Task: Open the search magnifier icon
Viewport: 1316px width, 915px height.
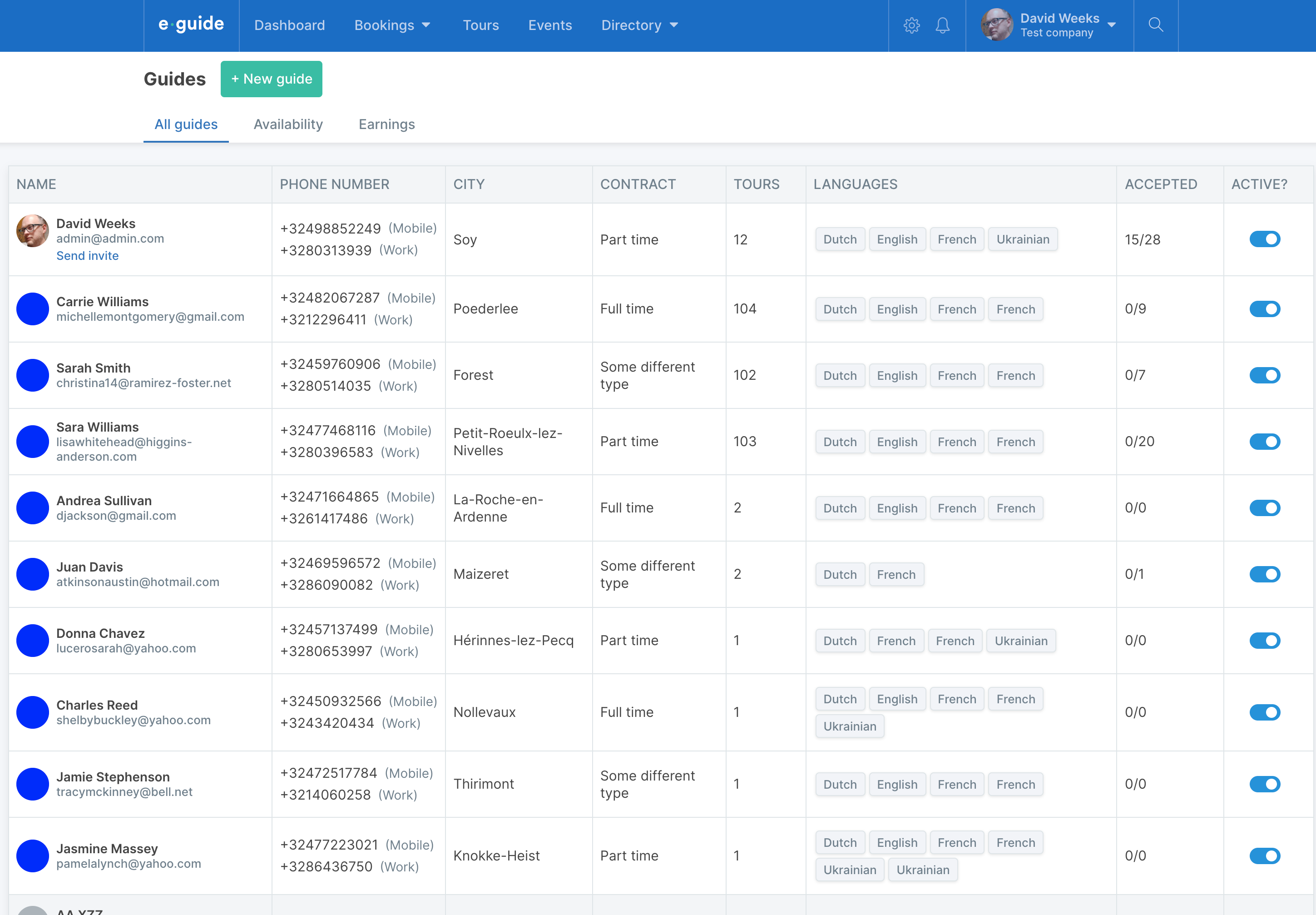Action: (x=1156, y=25)
